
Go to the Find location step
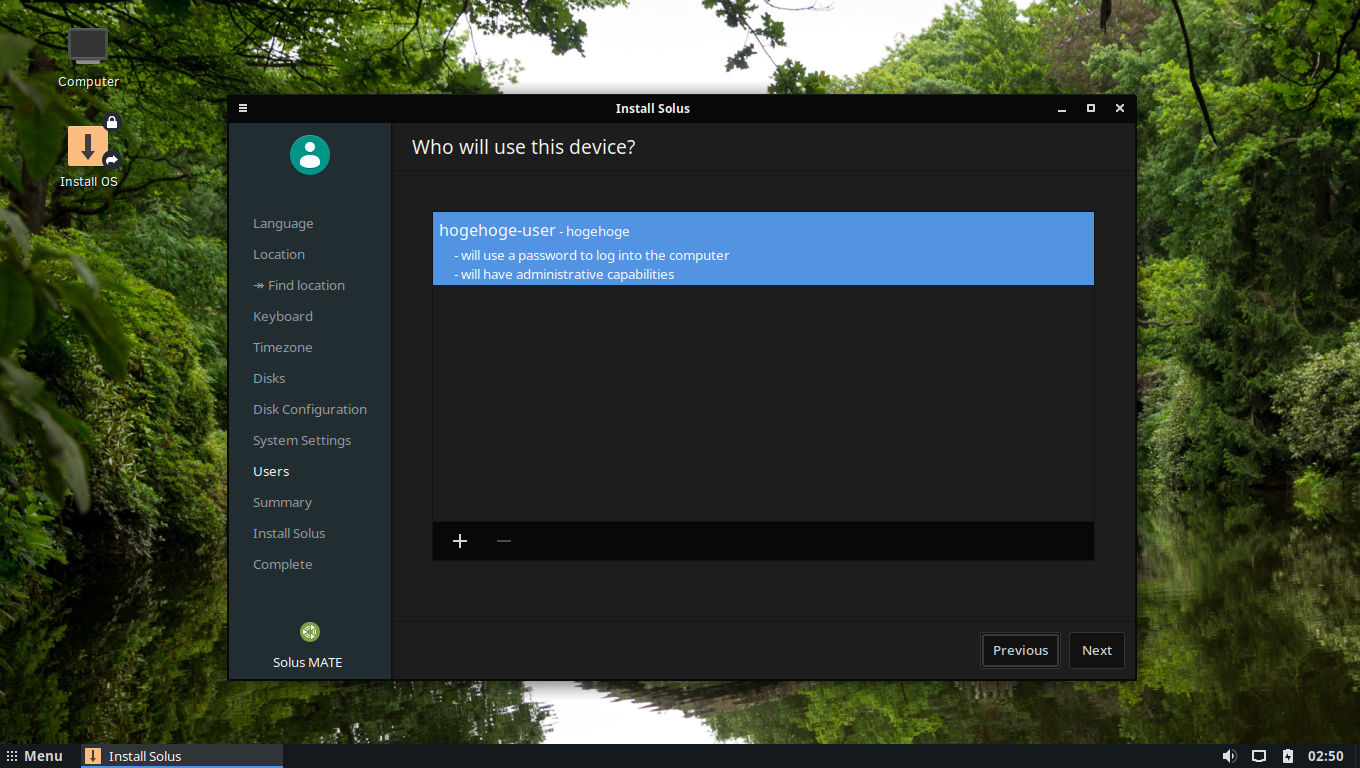pyautogui.click(x=299, y=286)
